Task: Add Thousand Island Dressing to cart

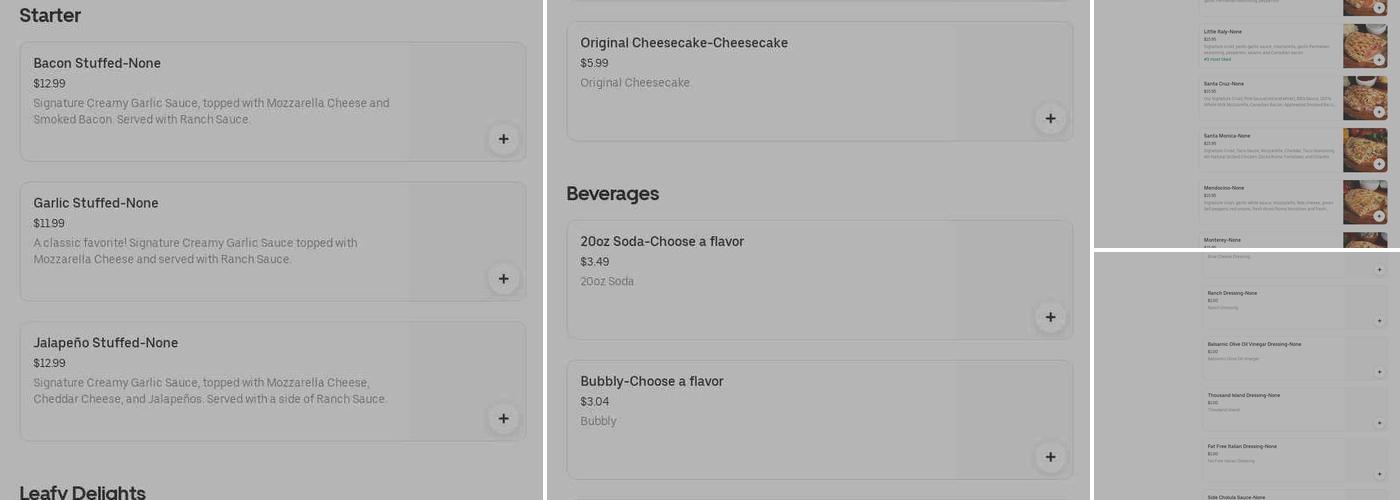Action: pyautogui.click(x=1379, y=423)
